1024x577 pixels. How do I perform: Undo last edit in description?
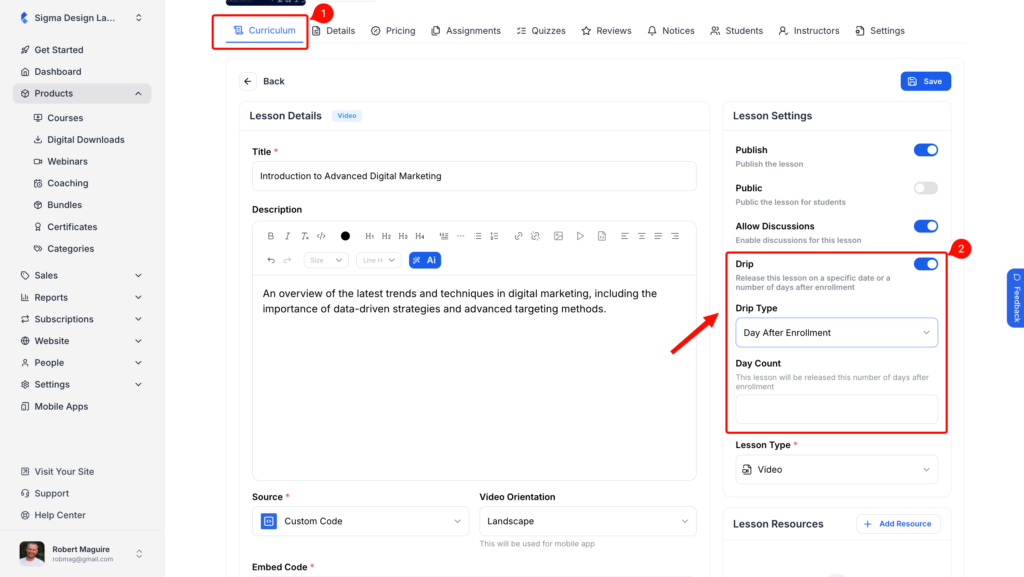click(x=271, y=260)
